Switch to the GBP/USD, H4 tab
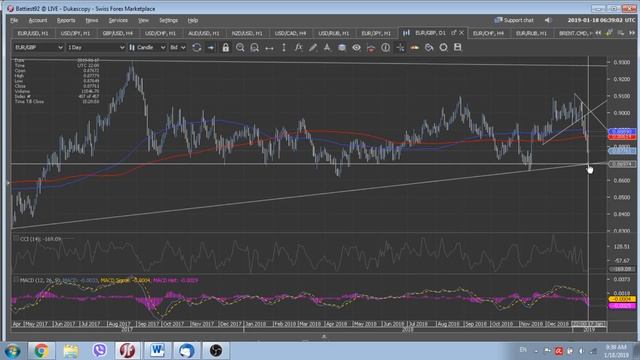The width and height of the screenshot is (640, 360). 118,33
